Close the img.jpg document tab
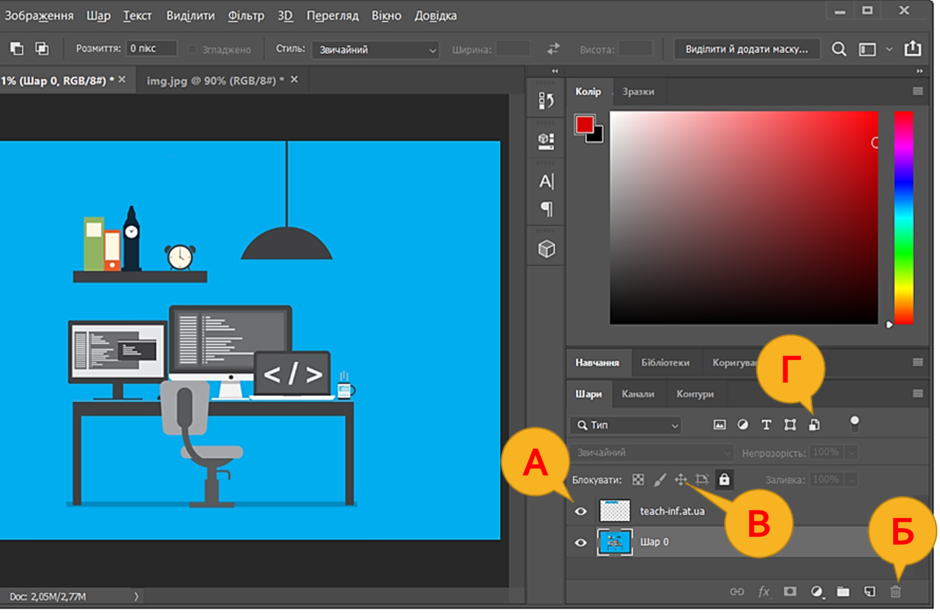 point(294,79)
